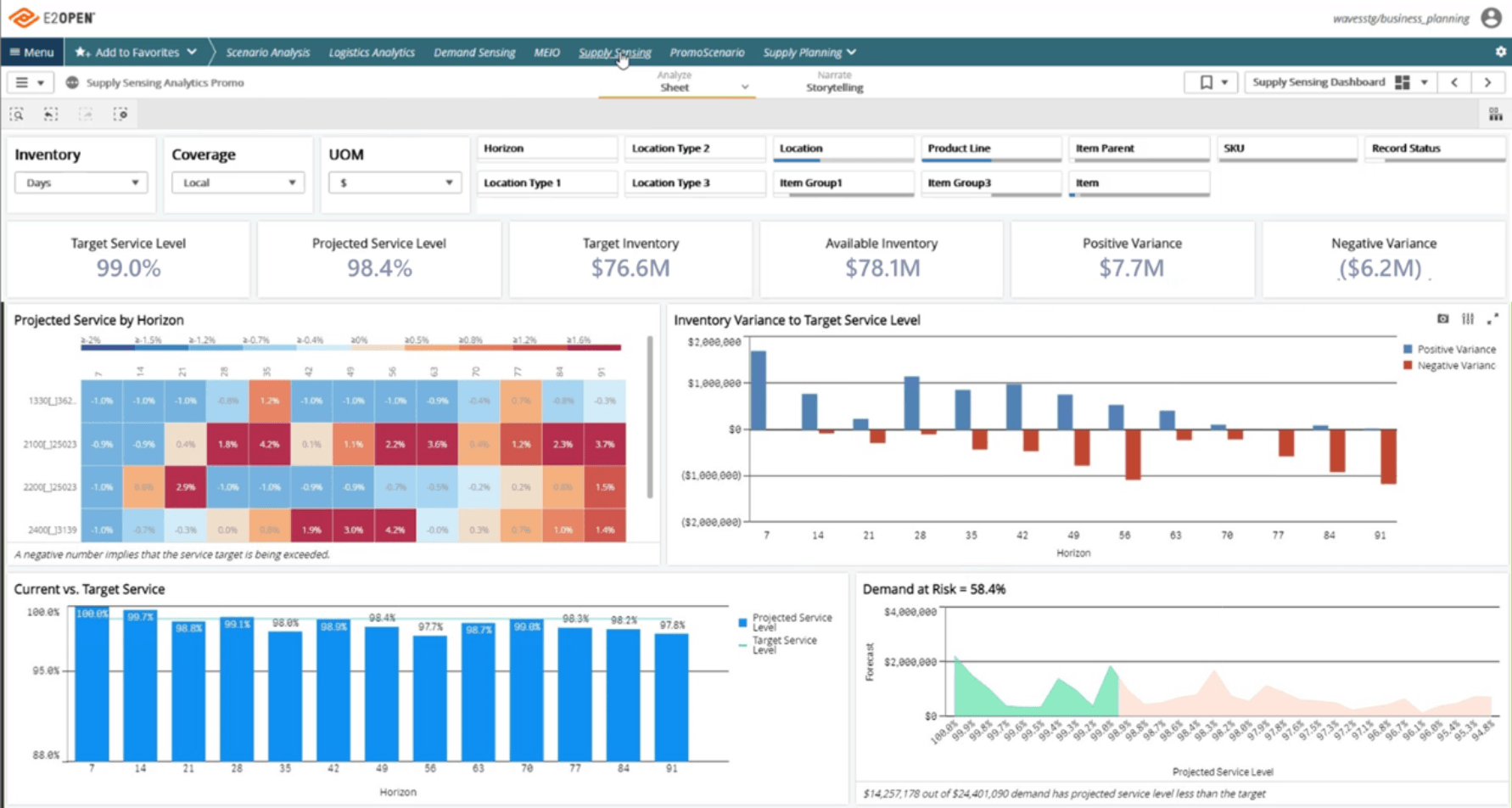Image resolution: width=1512 pixels, height=808 pixels.
Task: Open the Inventory Days dropdown
Action: pos(81,182)
